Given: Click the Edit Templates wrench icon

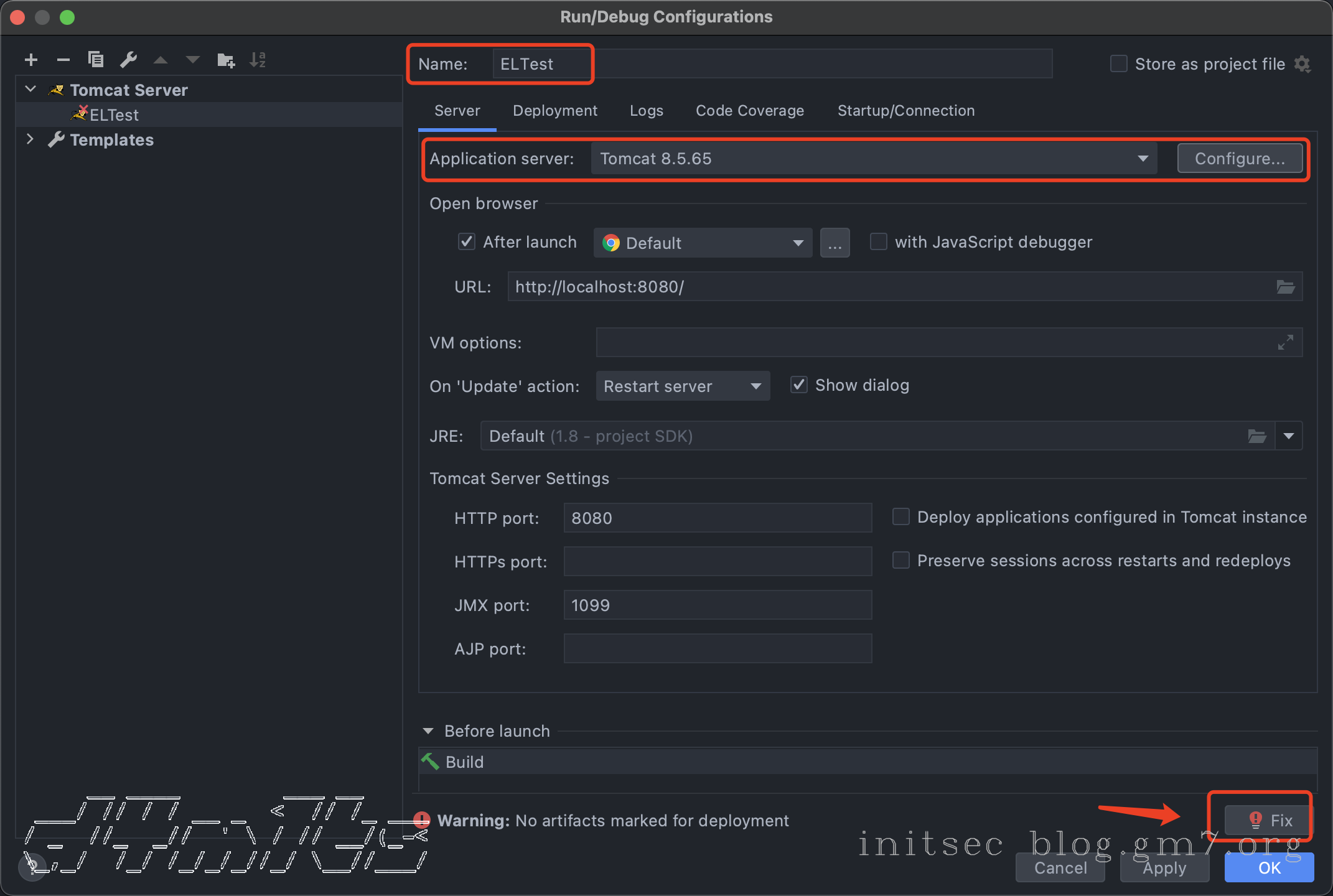Looking at the screenshot, I should 128,60.
